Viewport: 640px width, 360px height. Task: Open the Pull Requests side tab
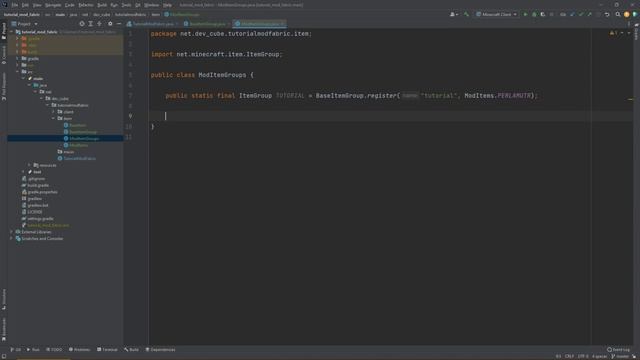tap(4, 86)
